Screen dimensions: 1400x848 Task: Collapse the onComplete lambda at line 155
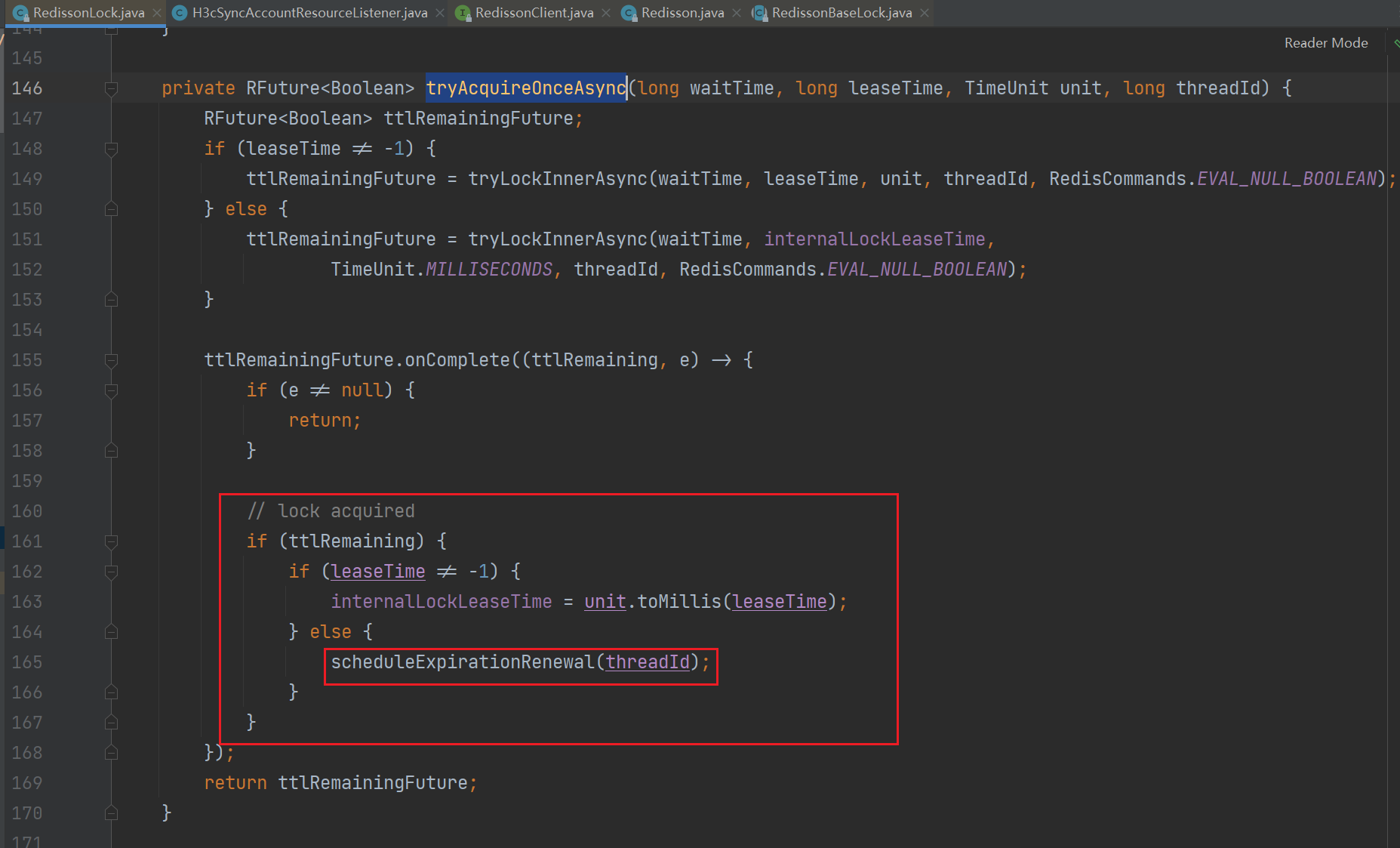pyautogui.click(x=111, y=360)
